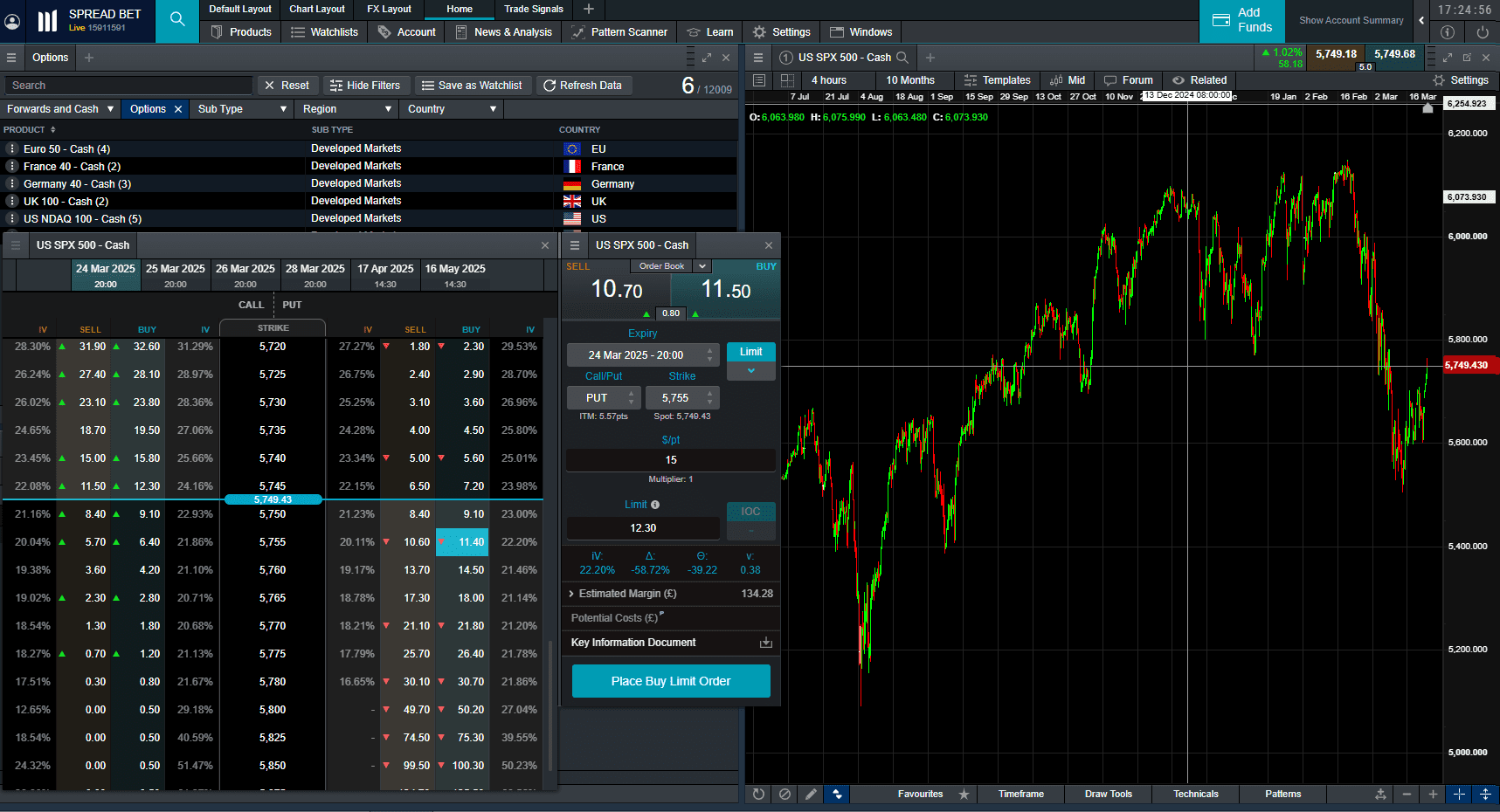Open the News & Analysis menu item
The width and height of the screenshot is (1500, 812).
[503, 31]
